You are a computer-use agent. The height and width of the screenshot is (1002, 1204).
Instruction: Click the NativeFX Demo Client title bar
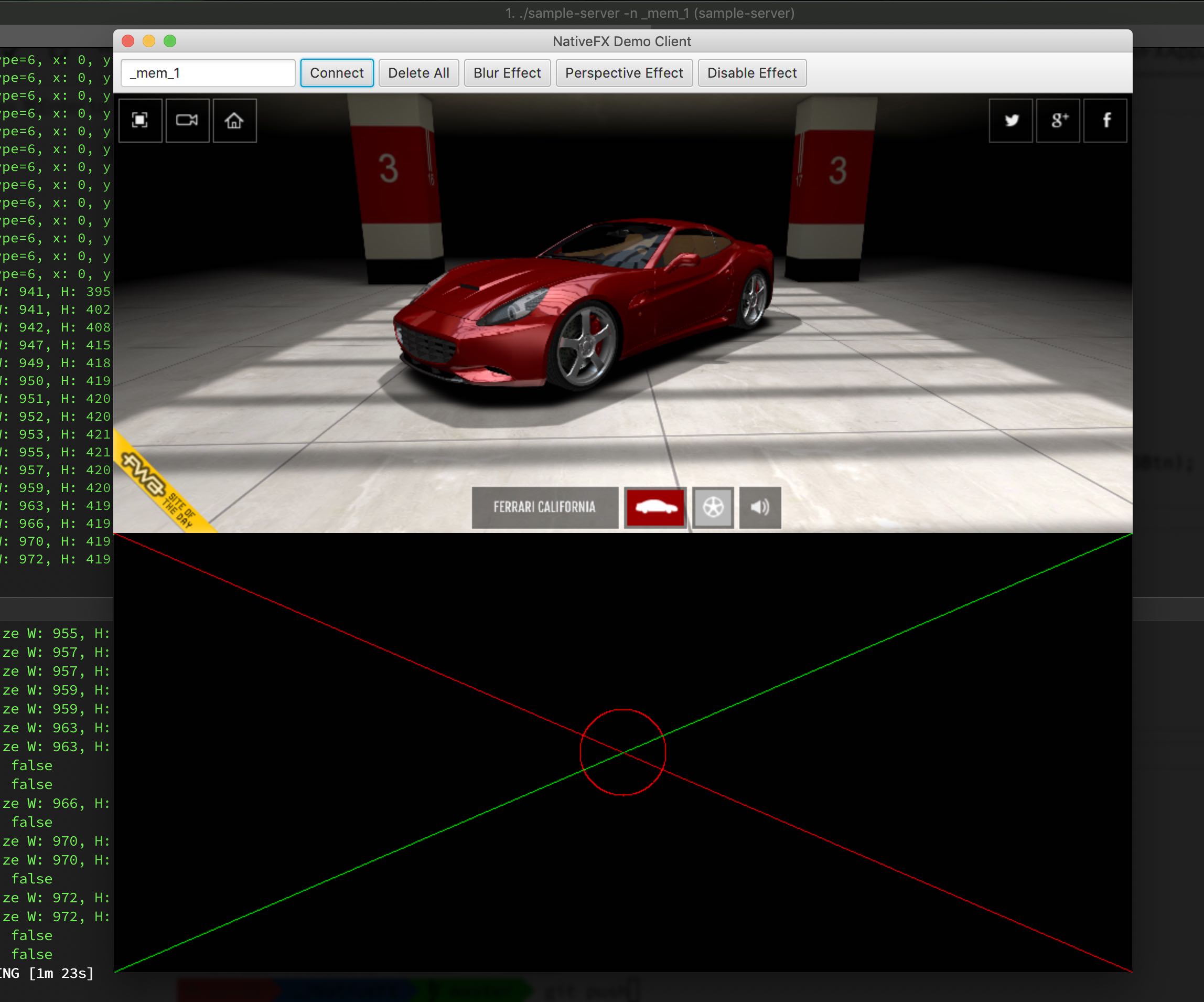(x=621, y=41)
